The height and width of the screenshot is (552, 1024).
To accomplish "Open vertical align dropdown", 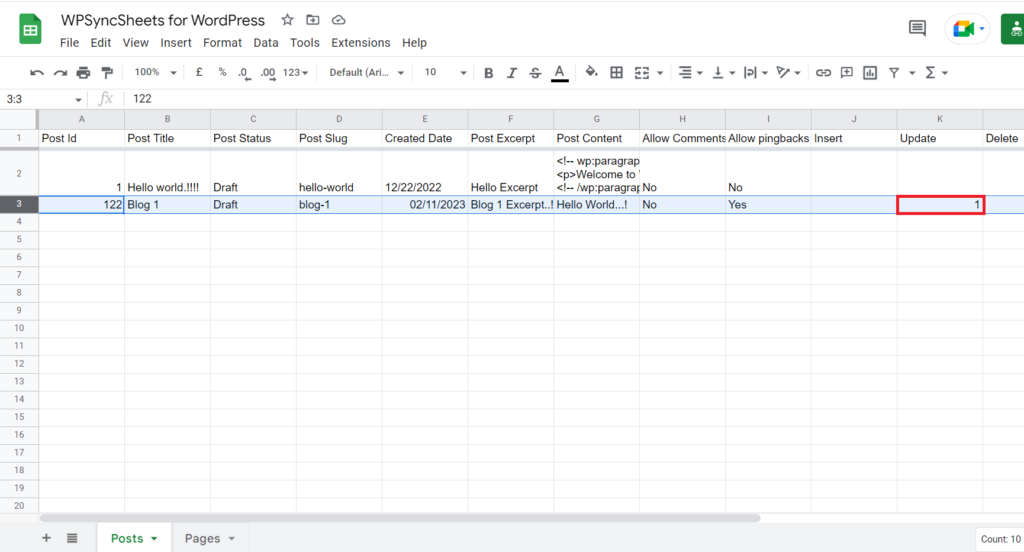I will [723, 73].
